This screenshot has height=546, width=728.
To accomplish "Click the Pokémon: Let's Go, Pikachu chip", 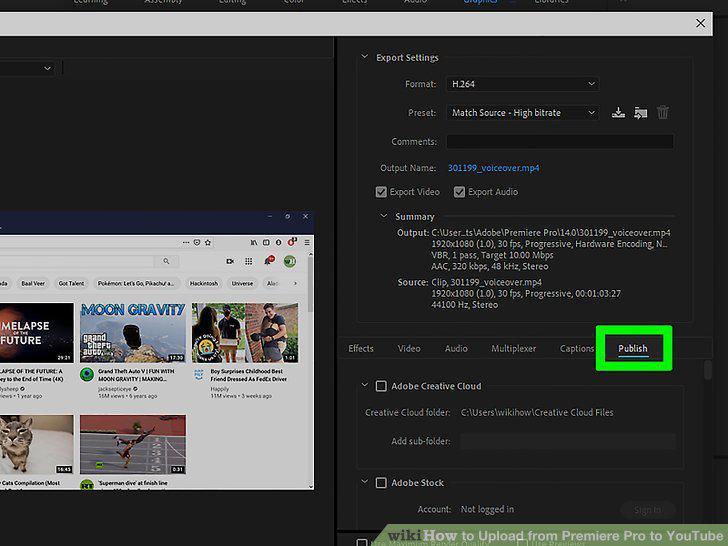I will (136, 283).
